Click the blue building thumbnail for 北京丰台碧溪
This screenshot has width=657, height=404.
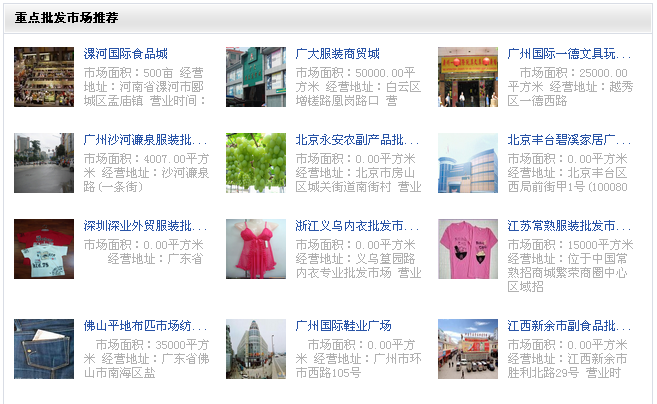tap(468, 163)
